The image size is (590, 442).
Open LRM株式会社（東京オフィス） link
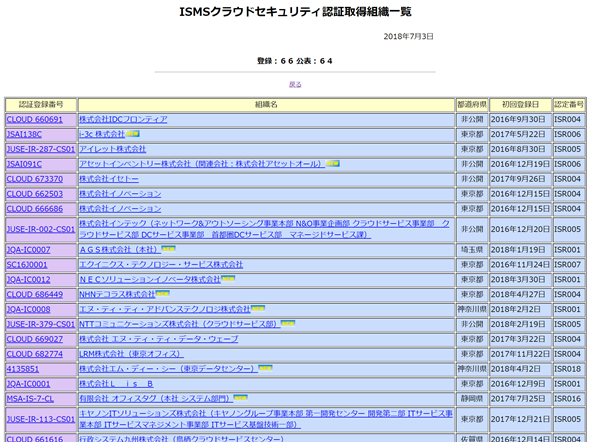131,354
